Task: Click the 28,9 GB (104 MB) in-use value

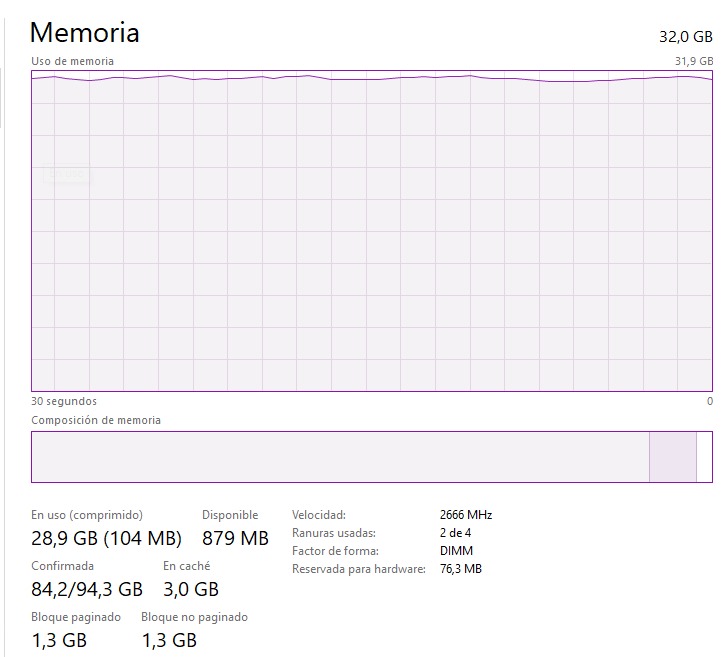Action: (106, 538)
